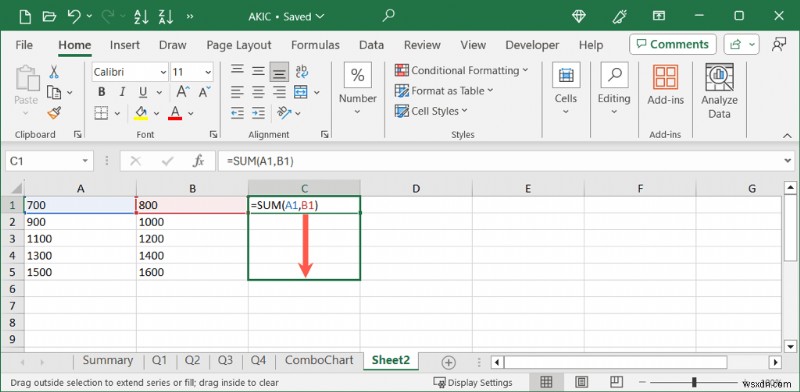
Task: Expand the Name Box dropdown arrow
Action: (85, 161)
